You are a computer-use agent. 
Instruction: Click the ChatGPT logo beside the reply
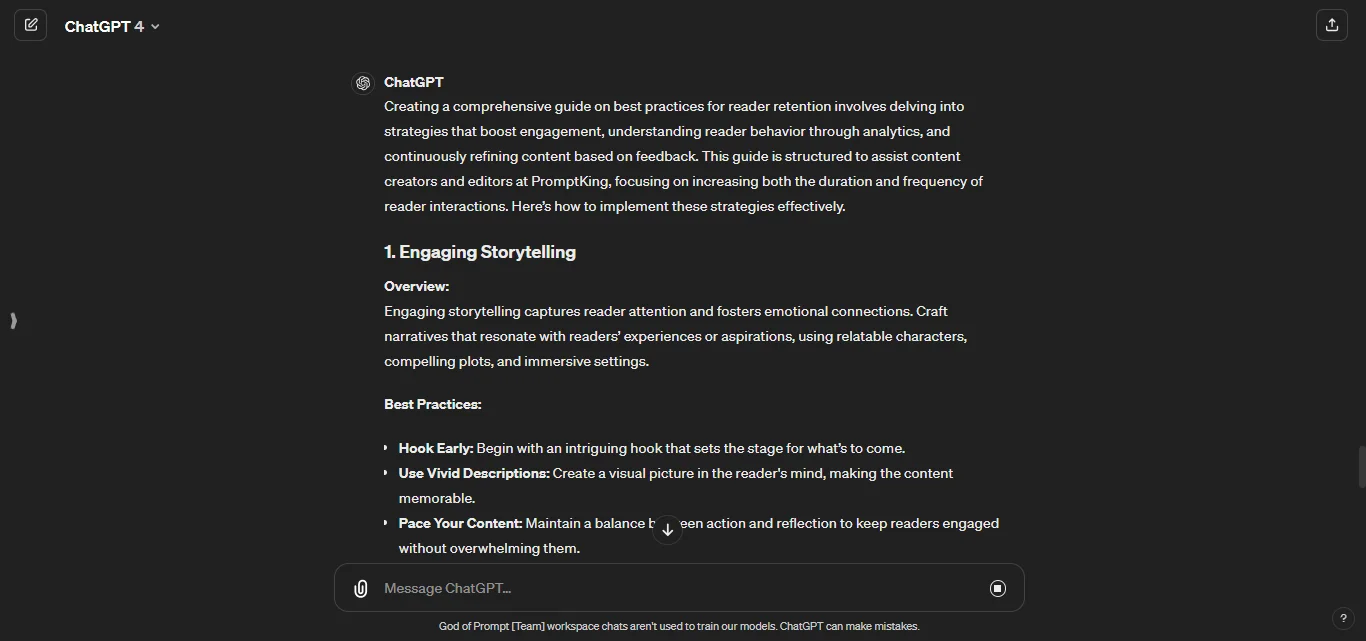click(363, 82)
